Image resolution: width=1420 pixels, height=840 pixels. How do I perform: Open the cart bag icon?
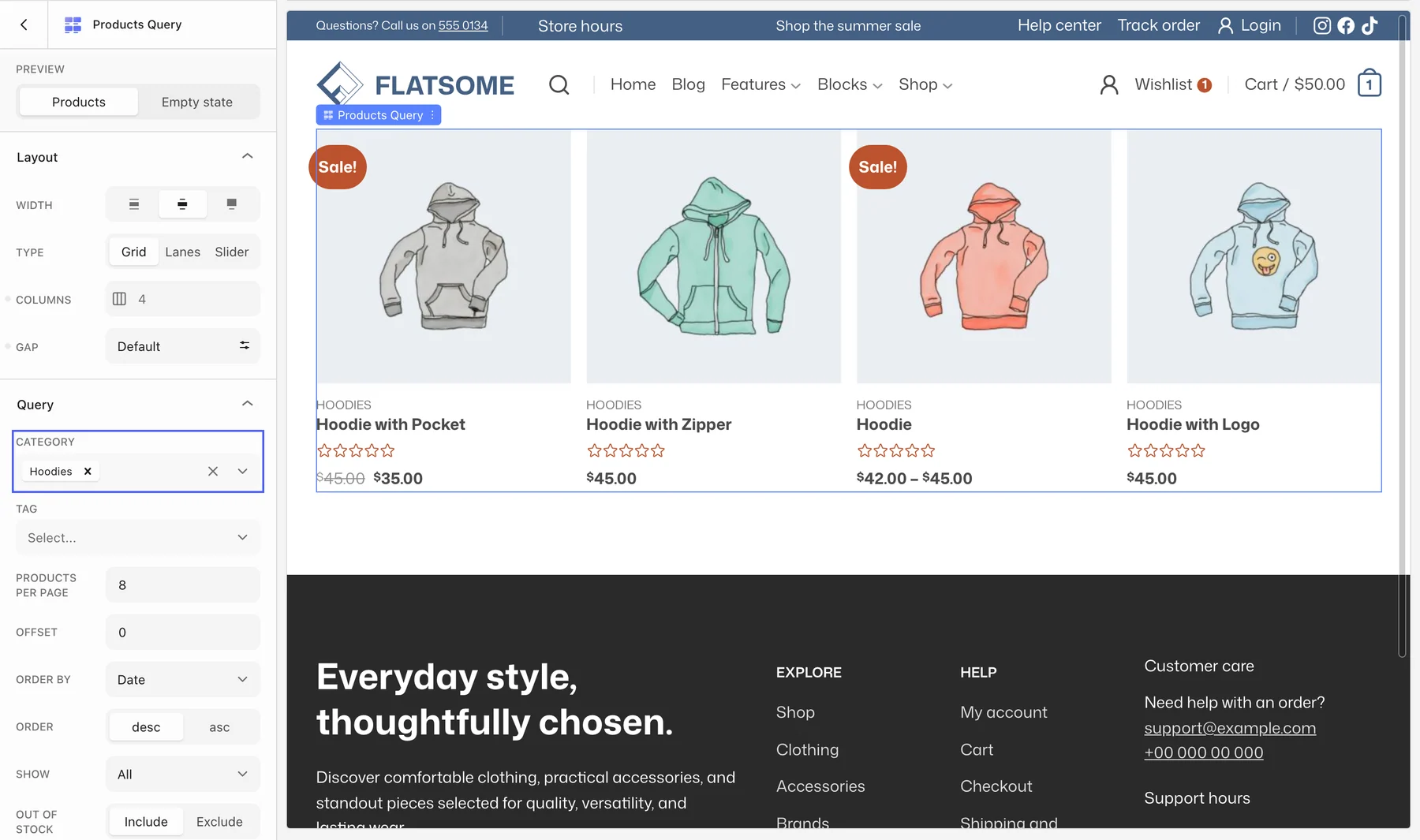point(1369,84)
